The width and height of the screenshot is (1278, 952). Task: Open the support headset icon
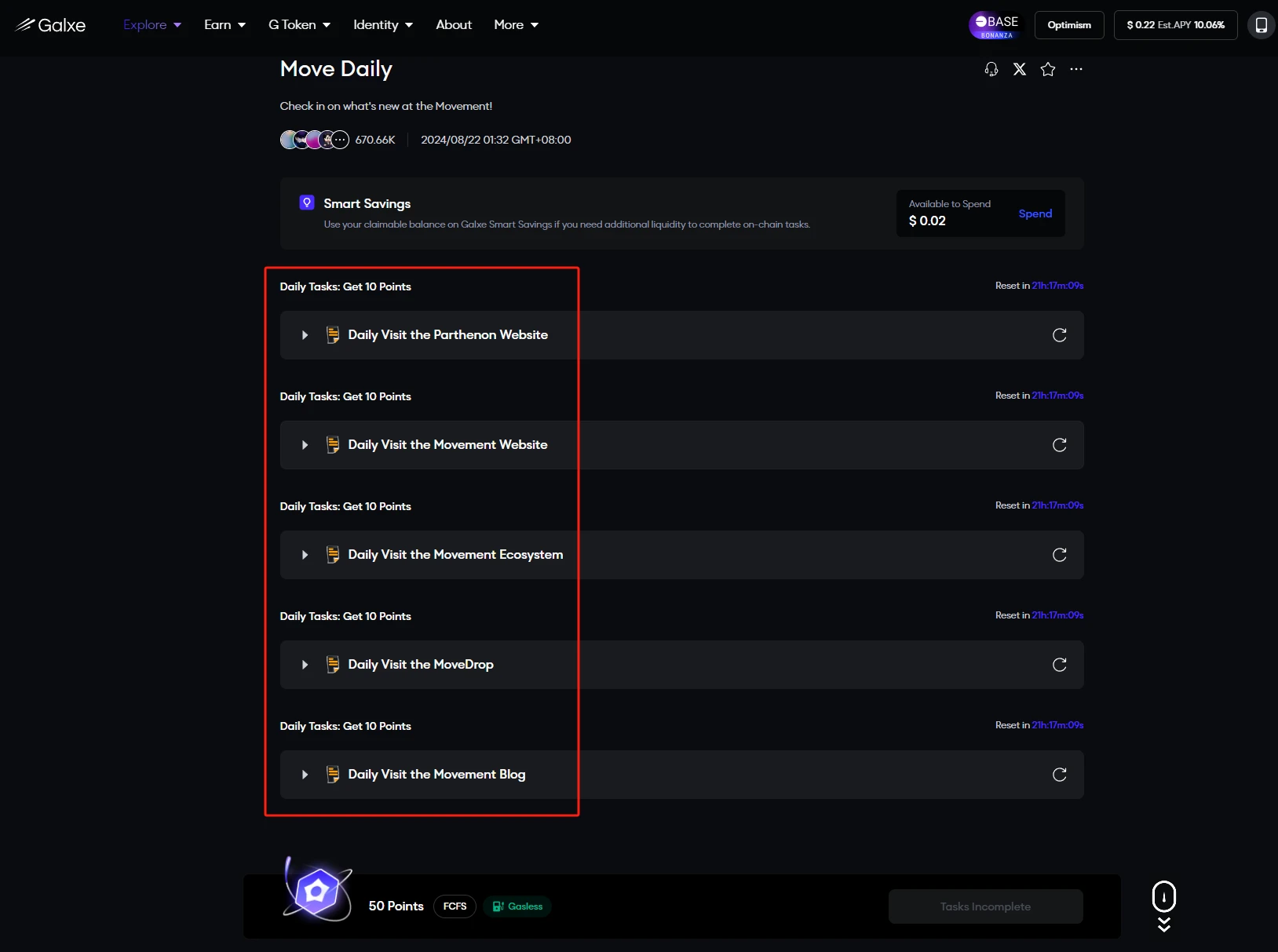pos(991,69)
